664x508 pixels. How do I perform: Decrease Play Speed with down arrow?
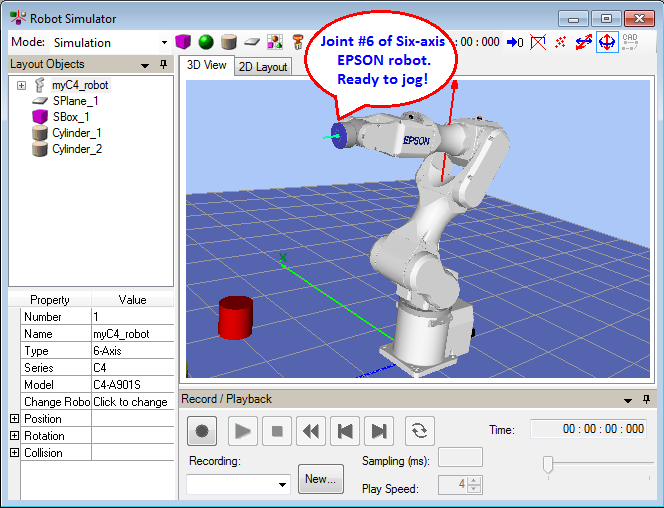pos(474,489)
